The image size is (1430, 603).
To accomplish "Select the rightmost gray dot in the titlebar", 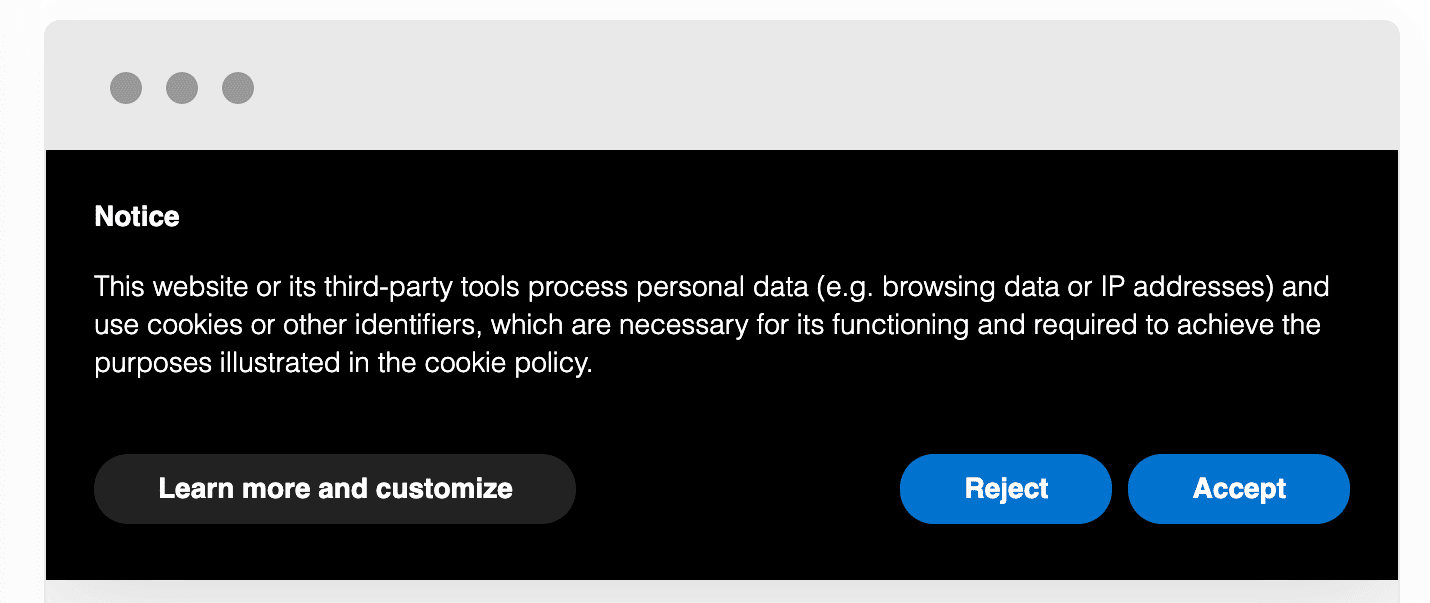I will coord(237,88).
